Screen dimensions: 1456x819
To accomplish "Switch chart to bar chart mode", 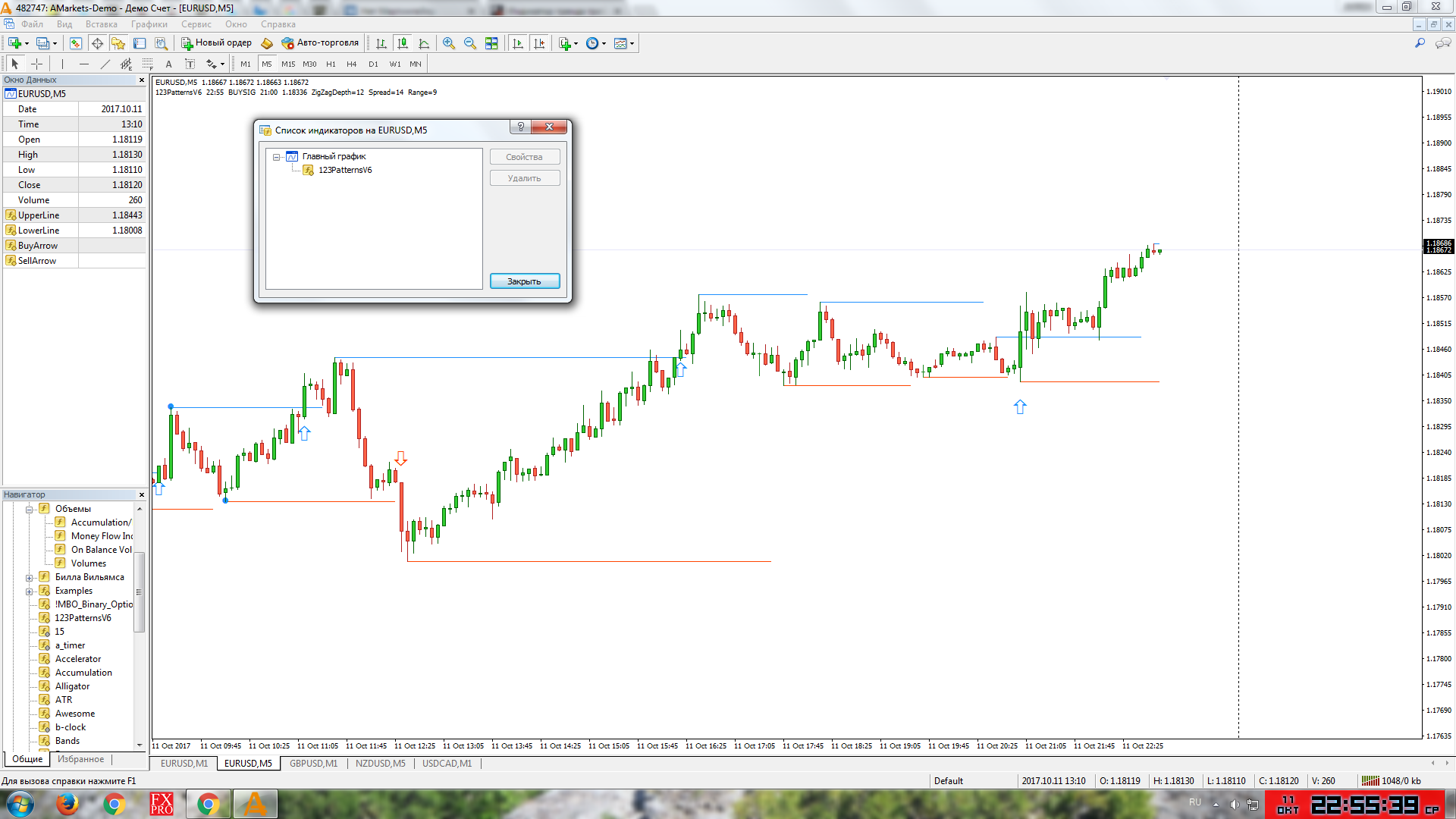I will click(381, 43).
